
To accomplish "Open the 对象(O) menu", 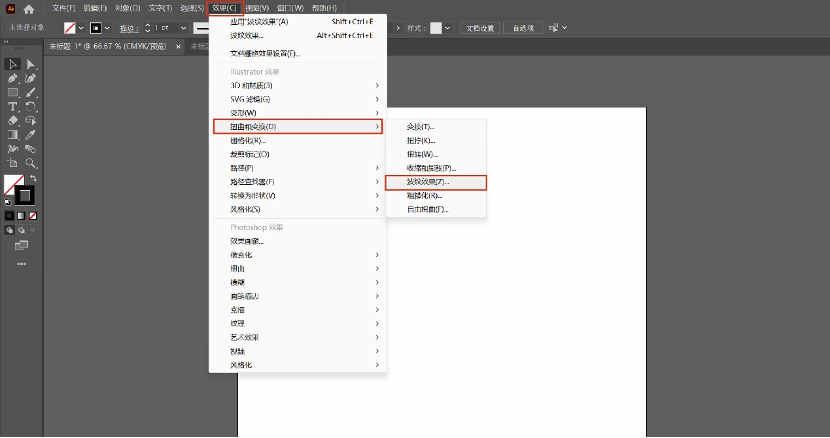I will [x=128, y=8].
